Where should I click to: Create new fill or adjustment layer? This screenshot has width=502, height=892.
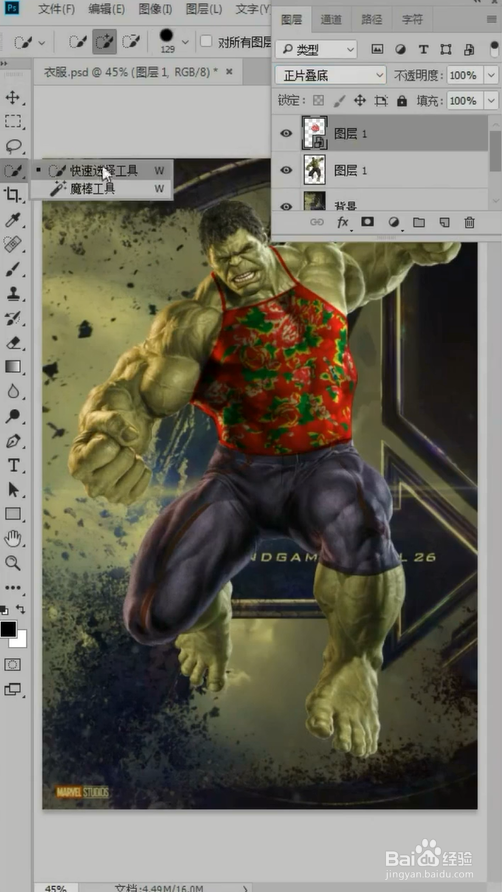tap(393, 222)
